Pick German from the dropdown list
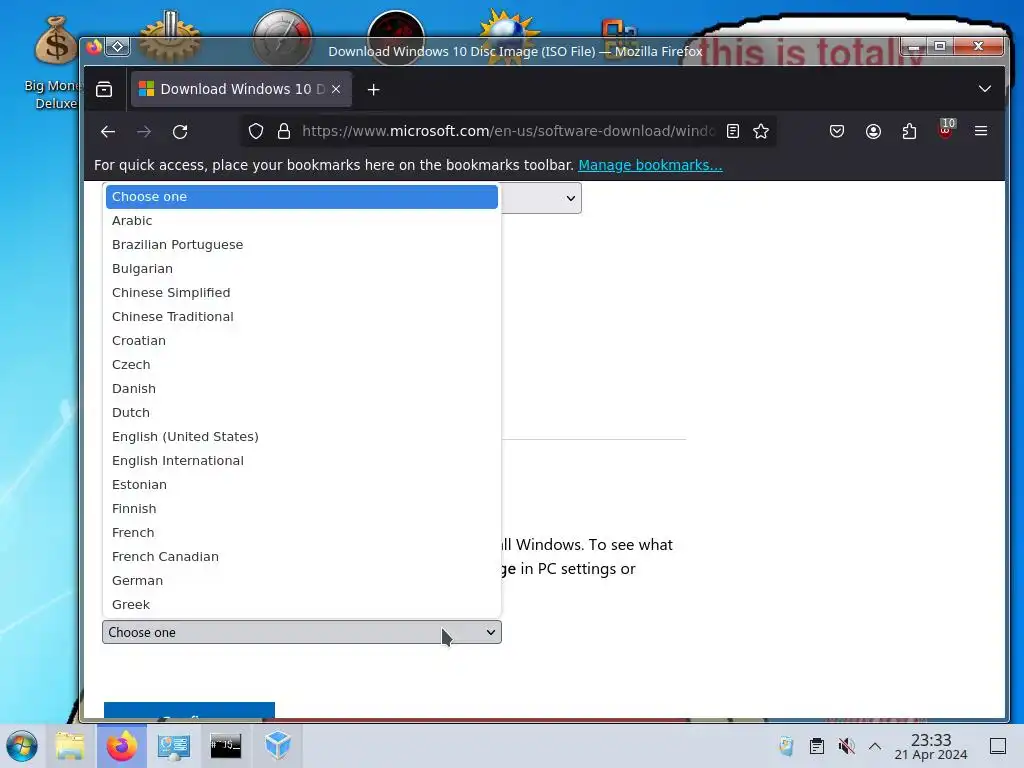 [x=302, y=581]
